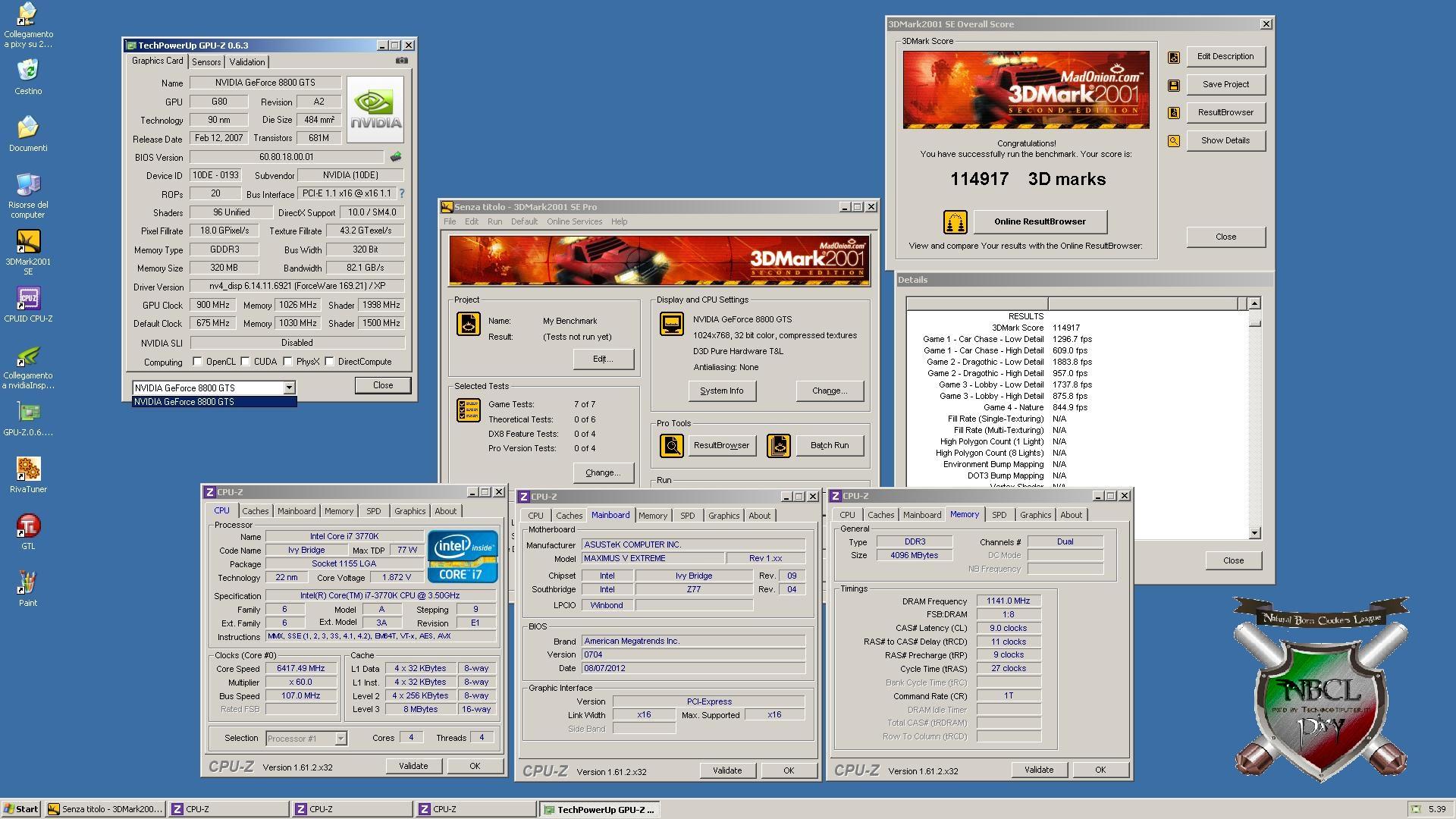Screen dimensions: 1456x819
Task: Click the system tray icon near clock
Action: pyautogui.click(x=1415, y=809)
